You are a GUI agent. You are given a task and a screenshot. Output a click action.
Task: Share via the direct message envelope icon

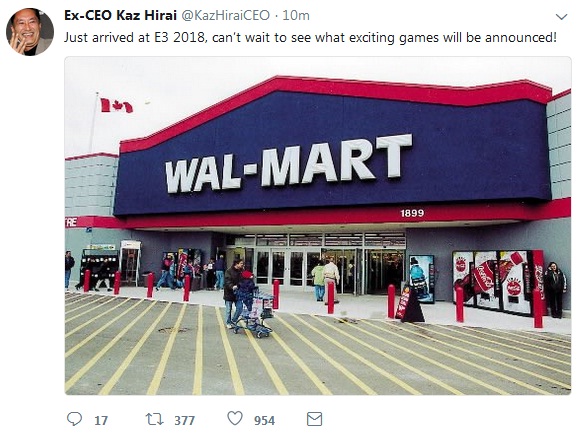314,419
